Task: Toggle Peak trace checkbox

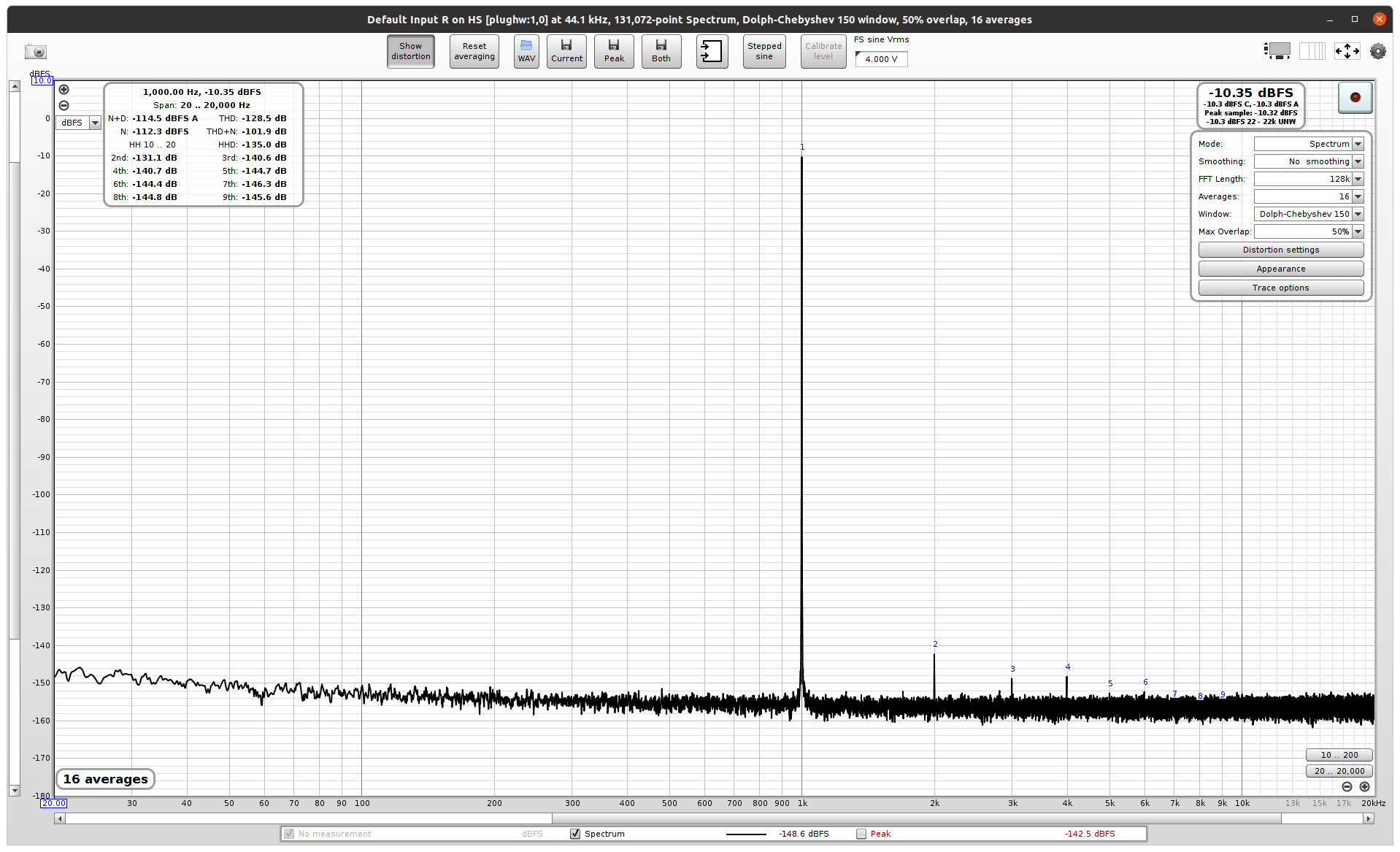Action: pyautogui.click(x=861, y=834)
